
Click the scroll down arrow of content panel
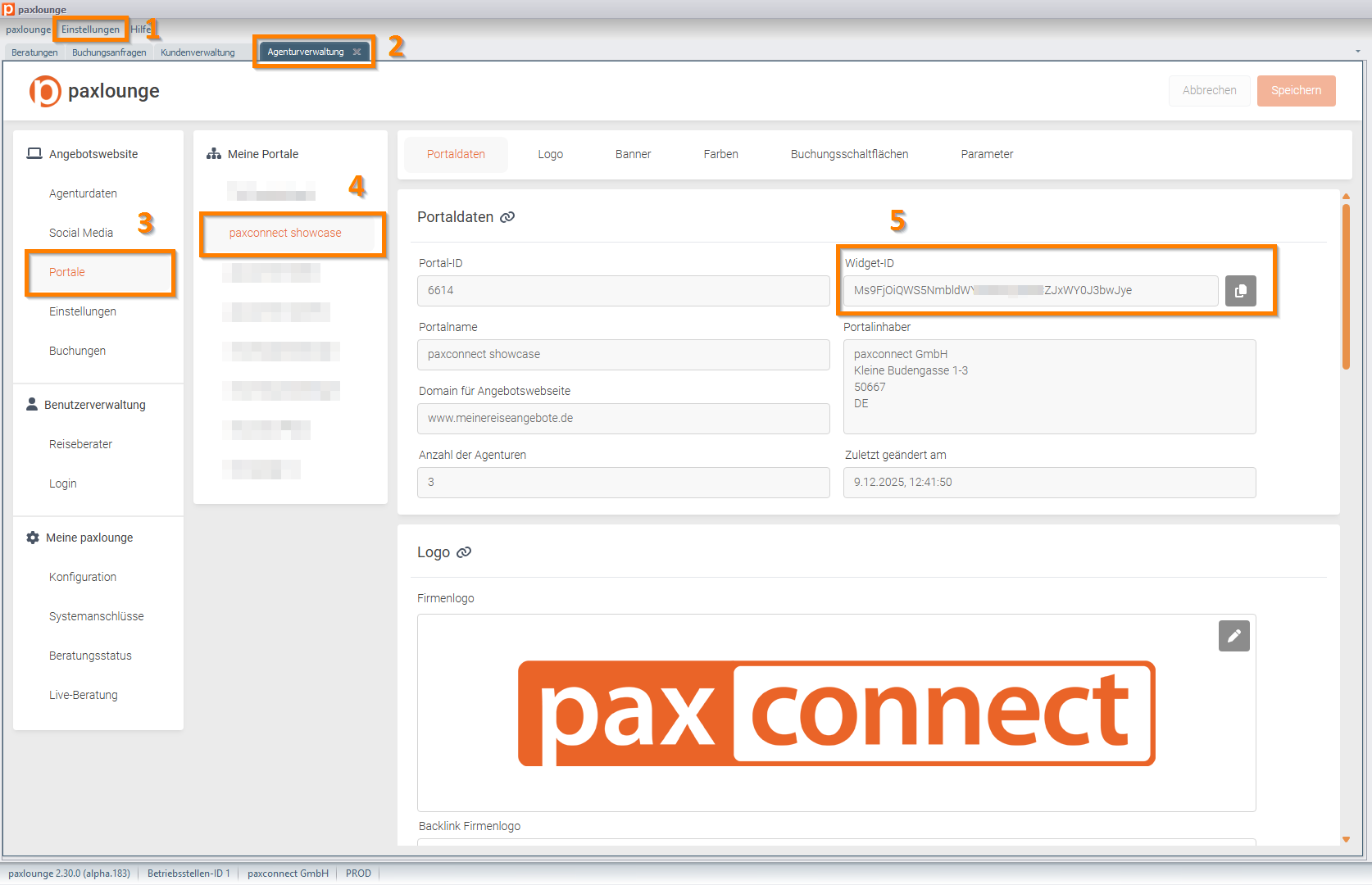click(x=1346, y=839)
